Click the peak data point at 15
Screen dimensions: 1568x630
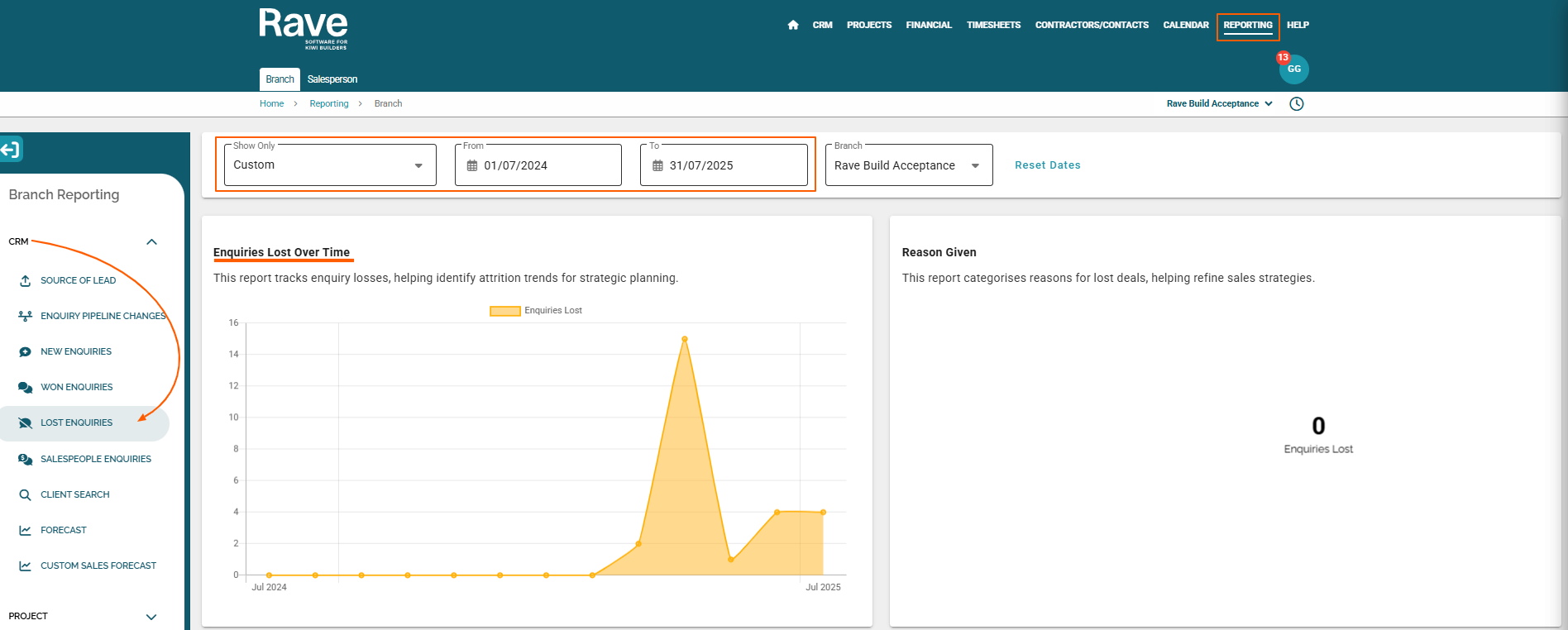click(x=685, y=339)
